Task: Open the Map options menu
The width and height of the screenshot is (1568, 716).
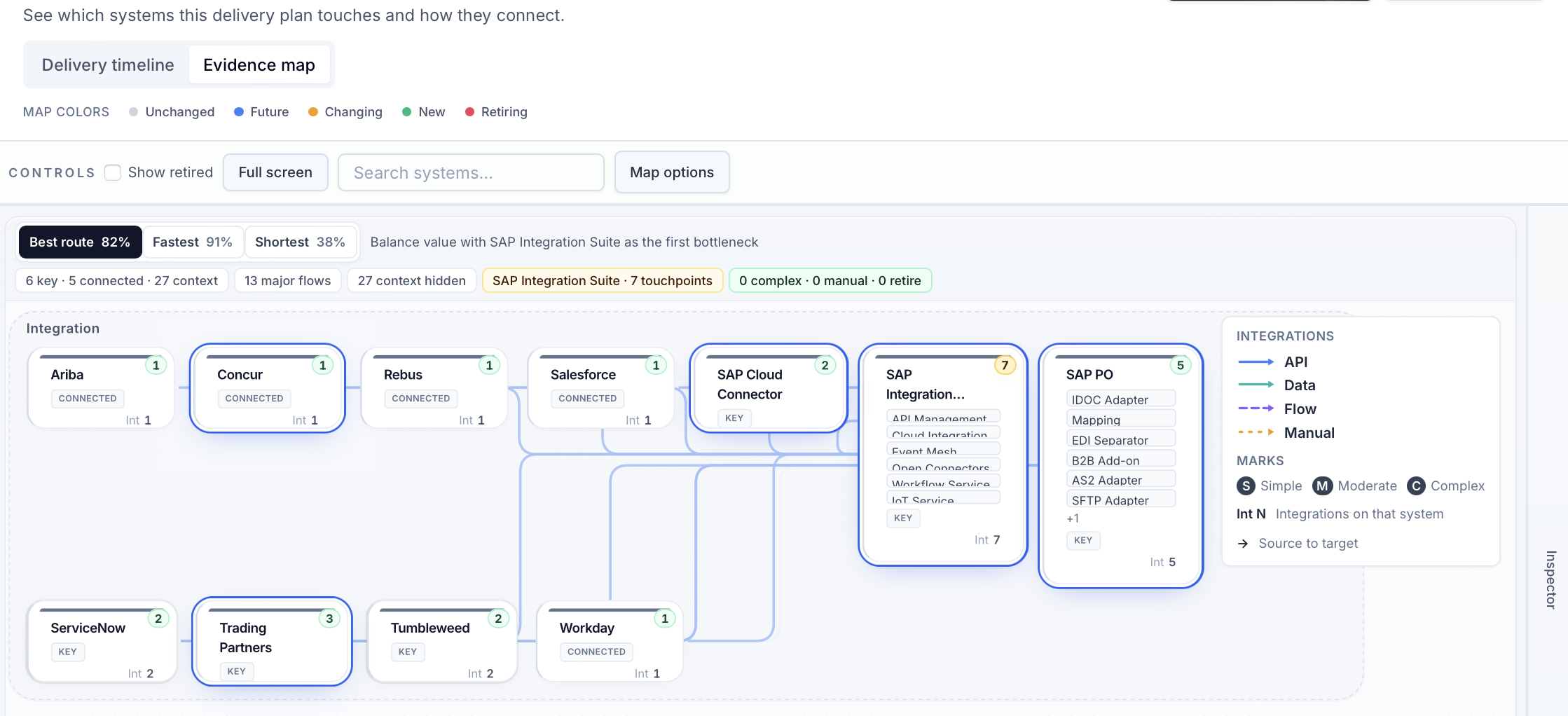Action: (x=672, y=172)
